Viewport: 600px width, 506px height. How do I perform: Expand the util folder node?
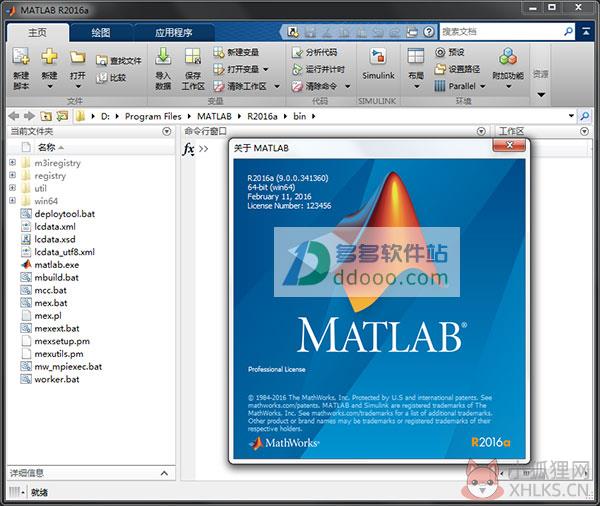[13, 188]
